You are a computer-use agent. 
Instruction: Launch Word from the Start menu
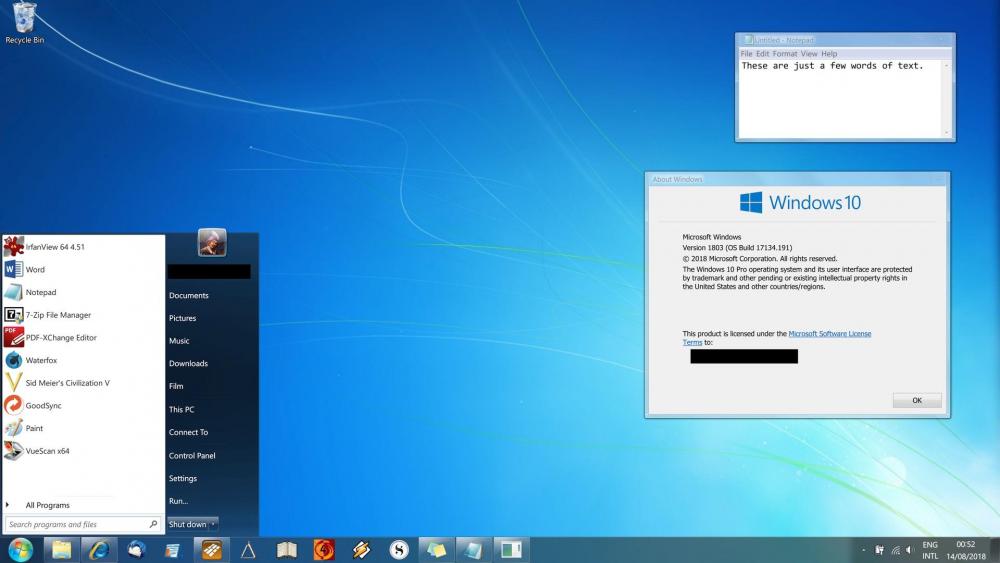click(35, 270)
